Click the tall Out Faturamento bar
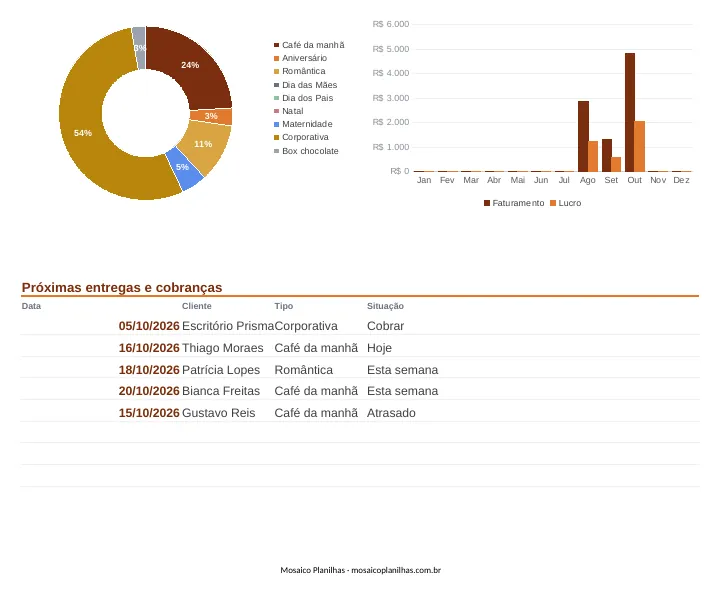The width and height of the screenshot is (719, 595). point(630,112)
